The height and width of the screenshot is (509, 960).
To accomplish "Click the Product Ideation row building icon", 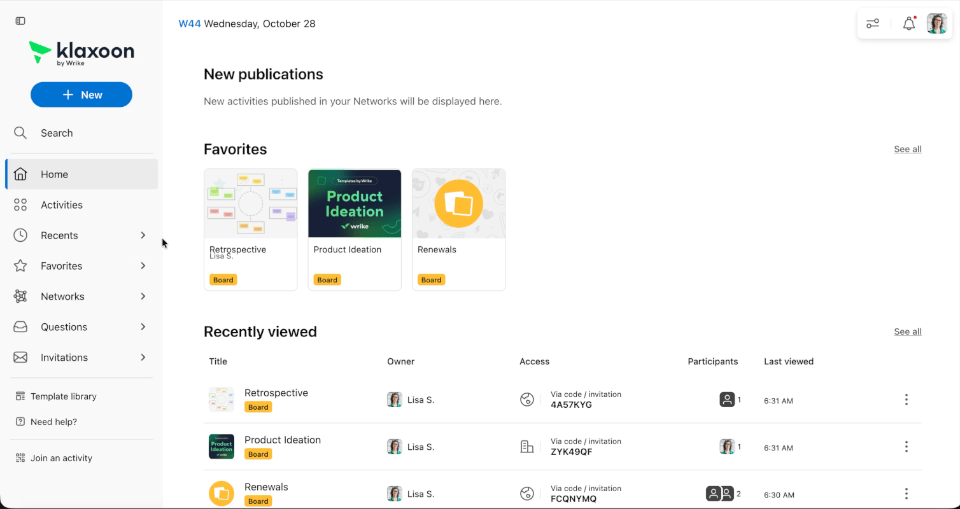I will [x=527, y=447].
